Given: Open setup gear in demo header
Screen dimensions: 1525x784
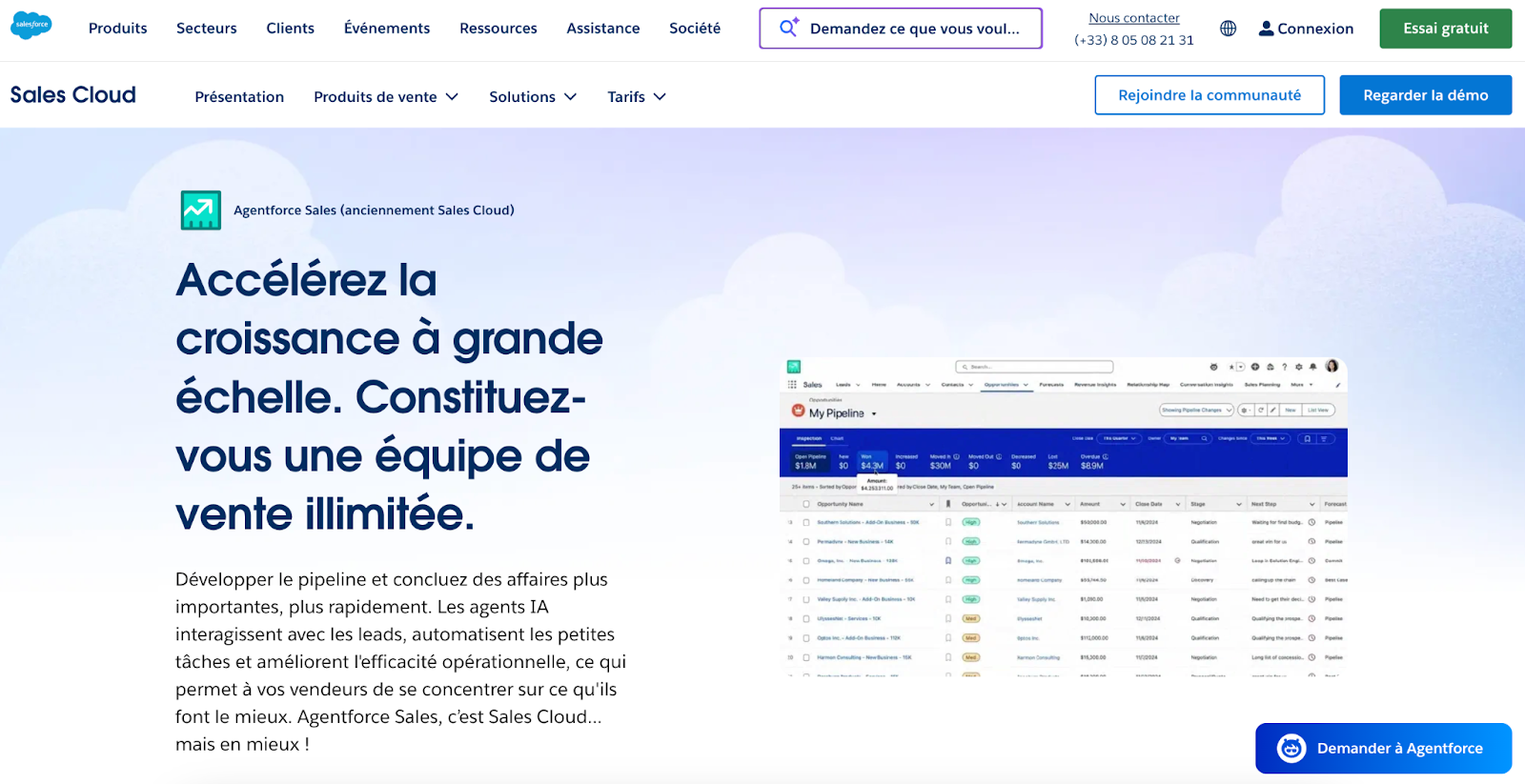Looking at the screenshot, I should 1298,367.
